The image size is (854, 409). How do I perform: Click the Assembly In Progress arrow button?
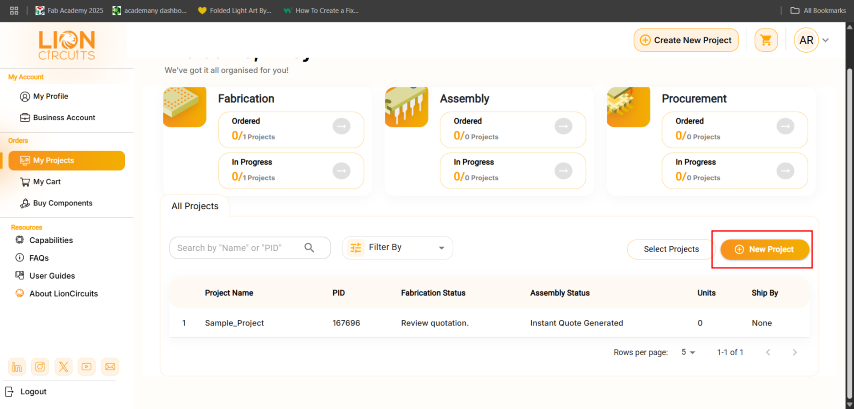point(564,171)
